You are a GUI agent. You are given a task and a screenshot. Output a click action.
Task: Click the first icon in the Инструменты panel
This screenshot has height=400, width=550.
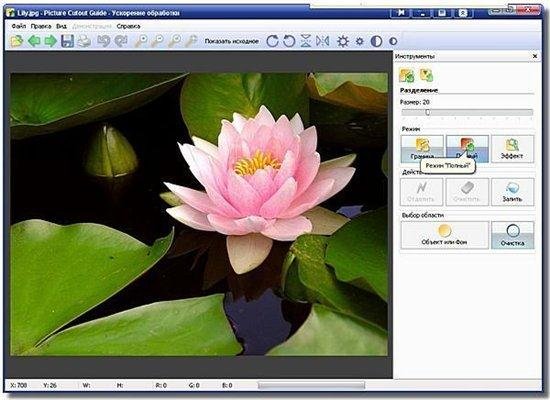coord(407,75)
